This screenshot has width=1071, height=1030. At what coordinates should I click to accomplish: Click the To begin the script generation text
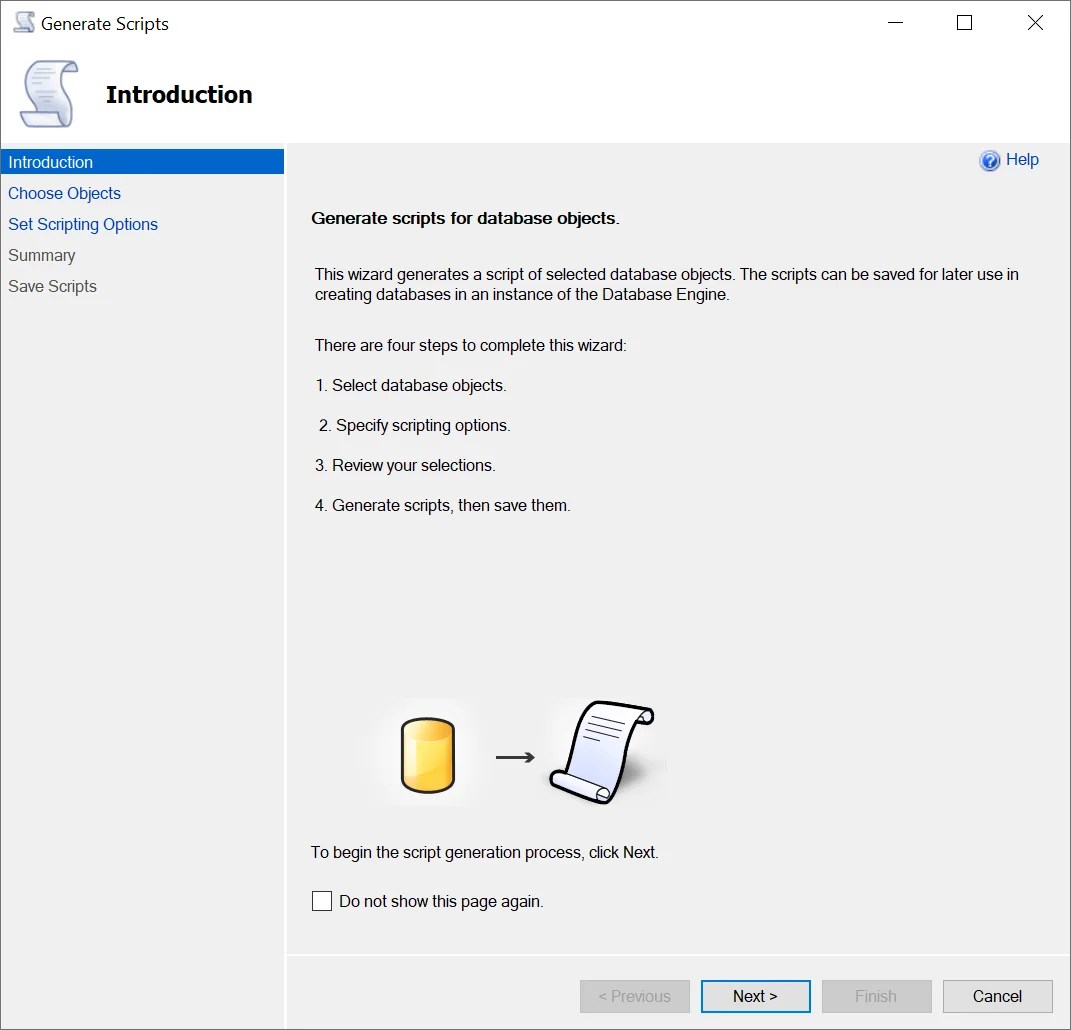click(484, 852)
